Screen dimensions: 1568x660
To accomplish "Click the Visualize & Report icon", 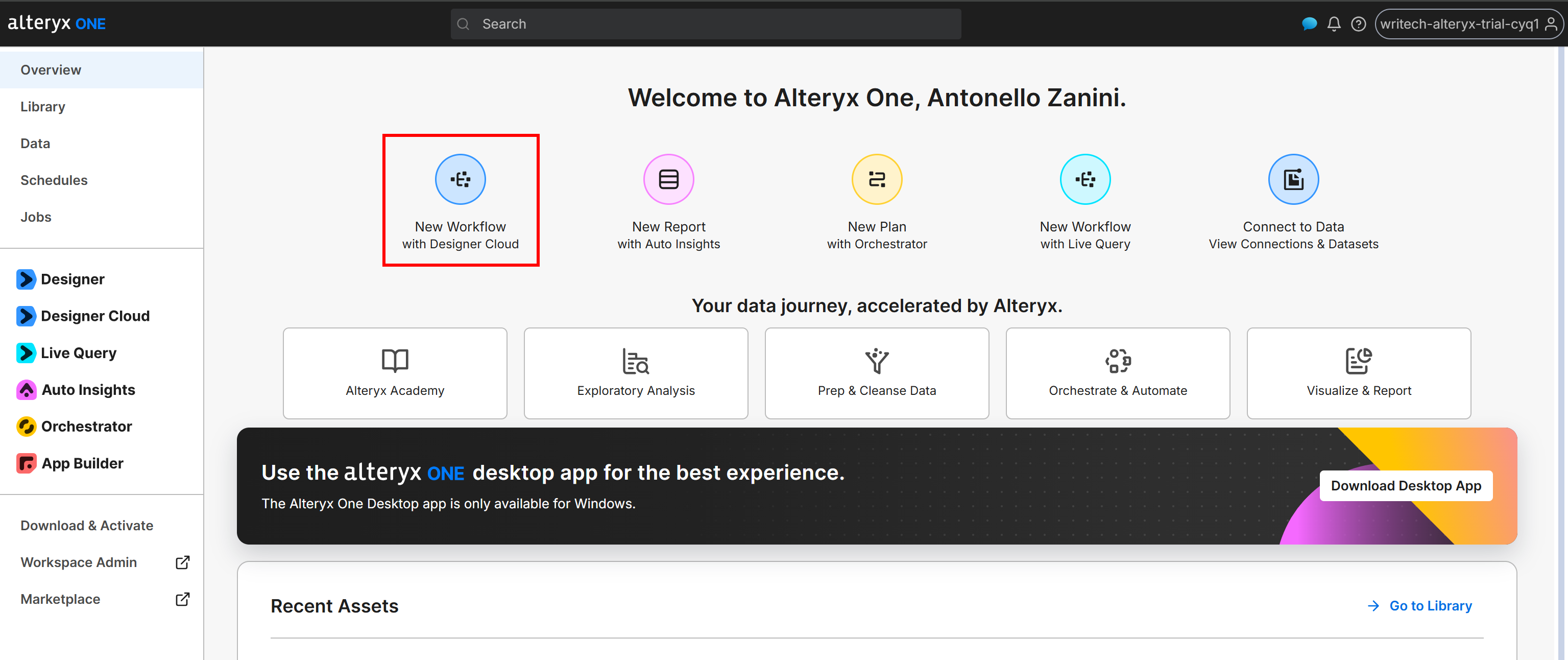I will [1359, 361].
